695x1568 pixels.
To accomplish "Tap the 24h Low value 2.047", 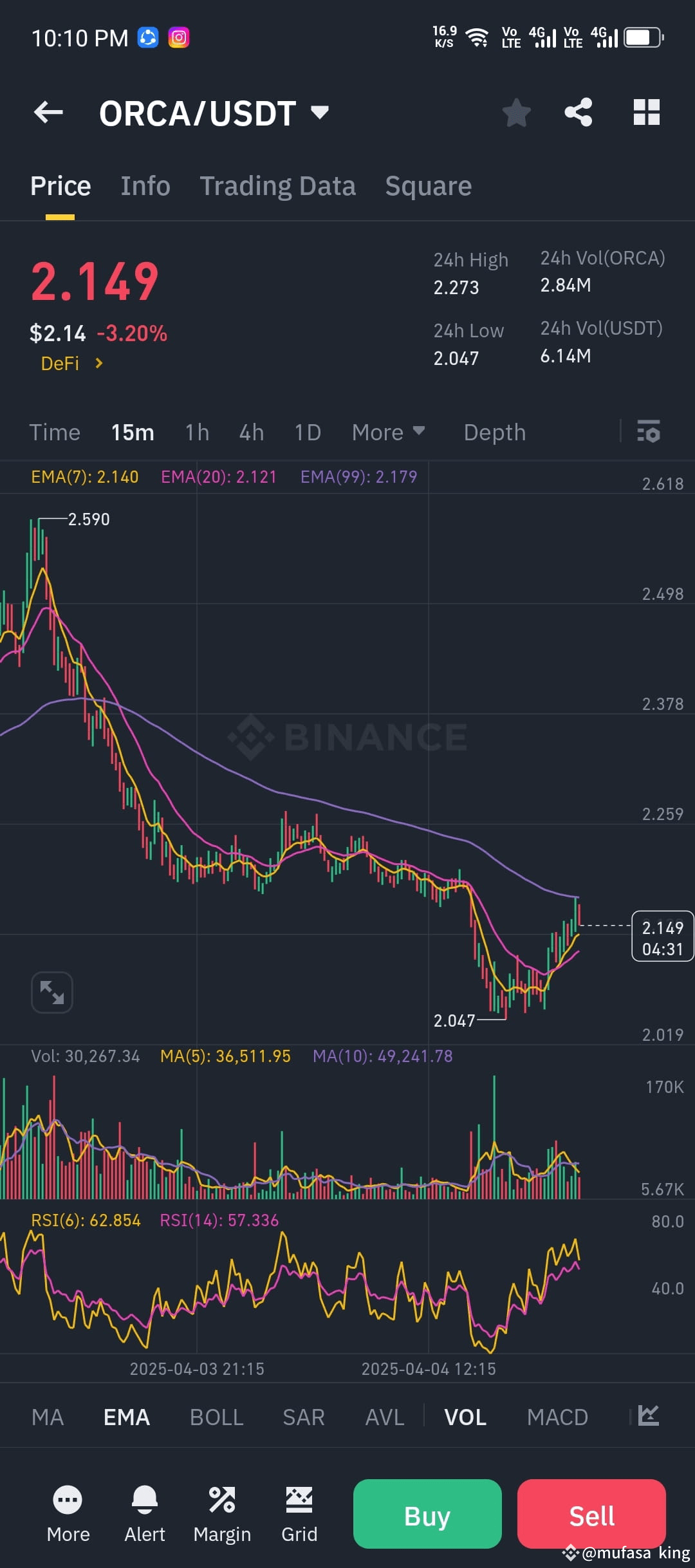I will (456, 358).
